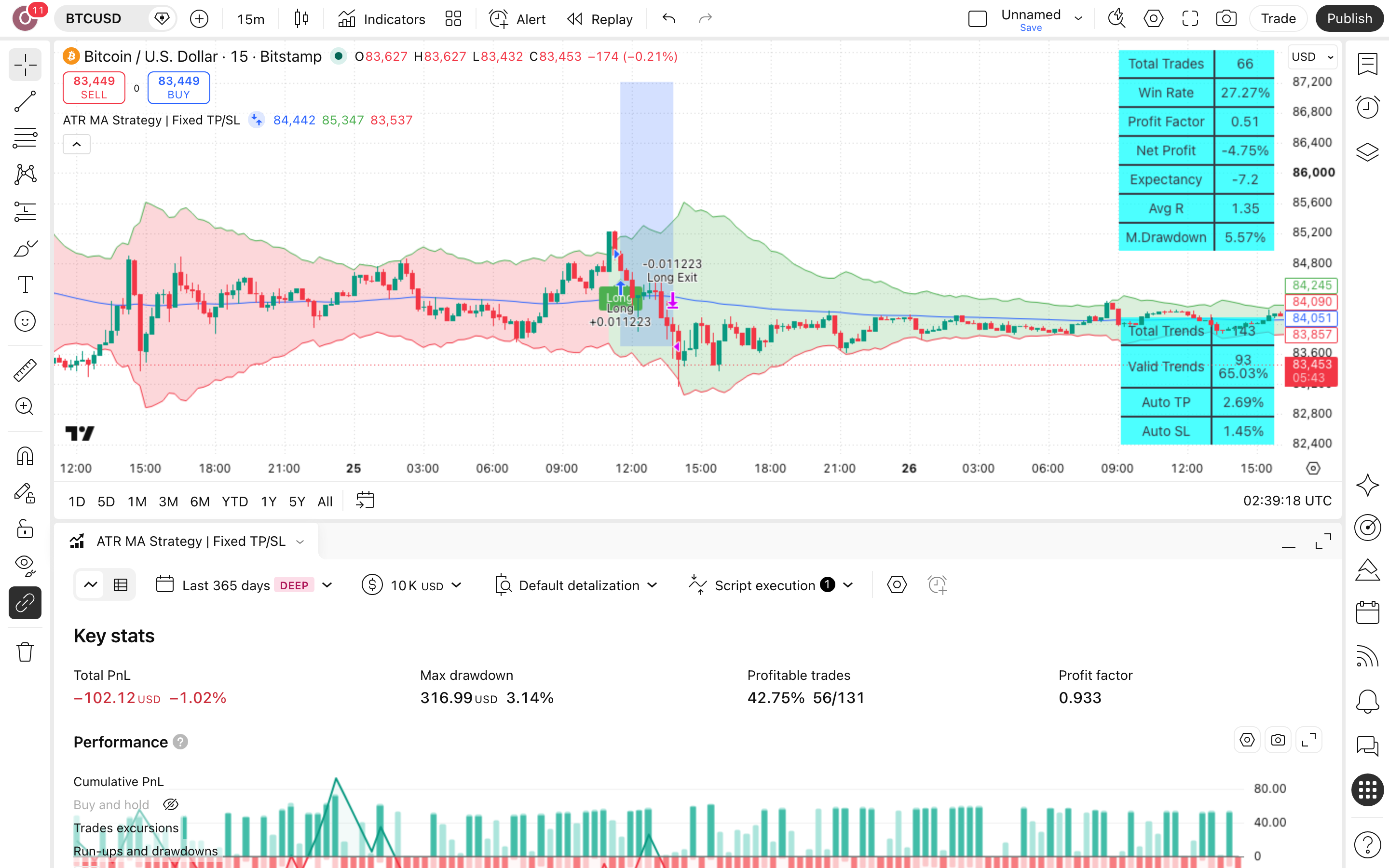1389x868 pixels.
Task: Select the Text annotation tool
Action: click(25, 285)
